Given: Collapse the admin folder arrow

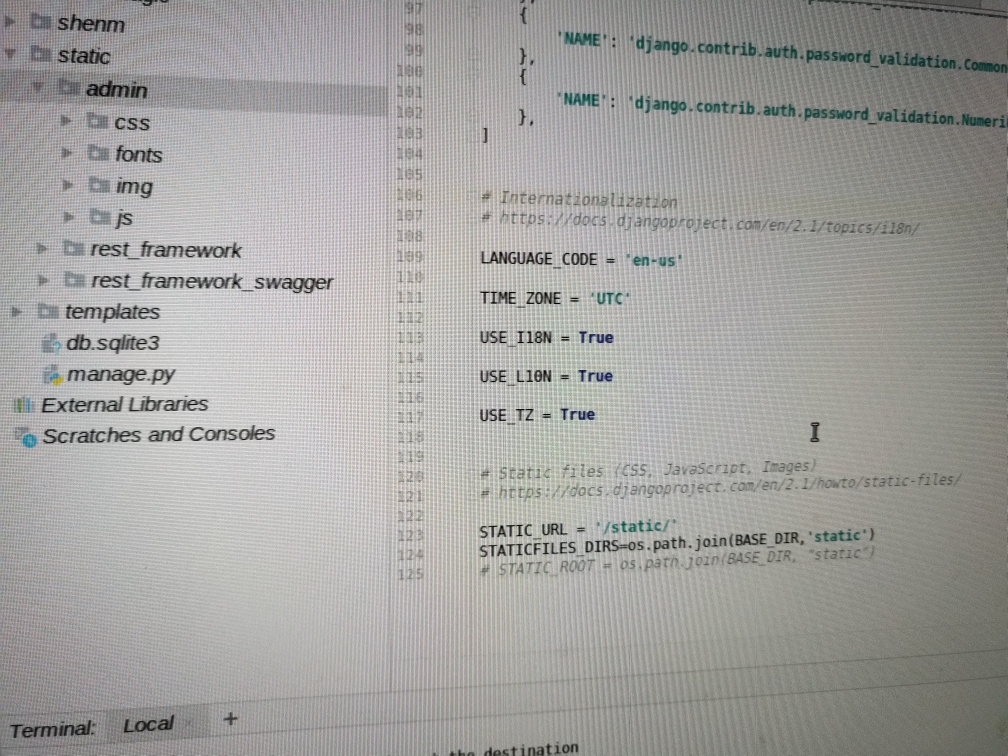Looking at the screenshot, I should click(x=38, y=86).
